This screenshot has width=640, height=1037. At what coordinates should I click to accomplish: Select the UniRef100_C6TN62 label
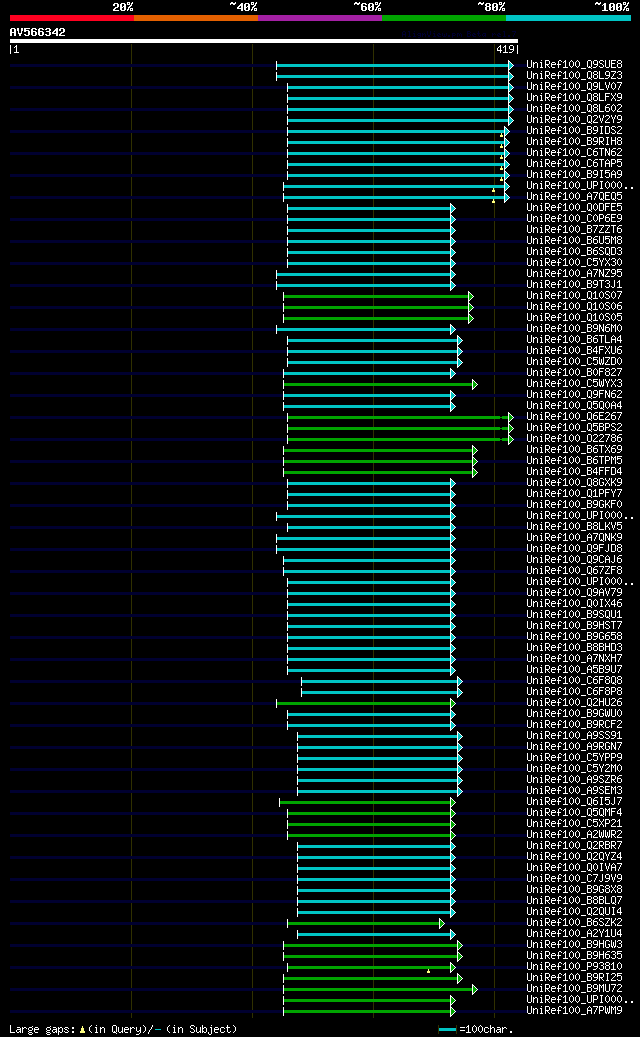[574, 153]
